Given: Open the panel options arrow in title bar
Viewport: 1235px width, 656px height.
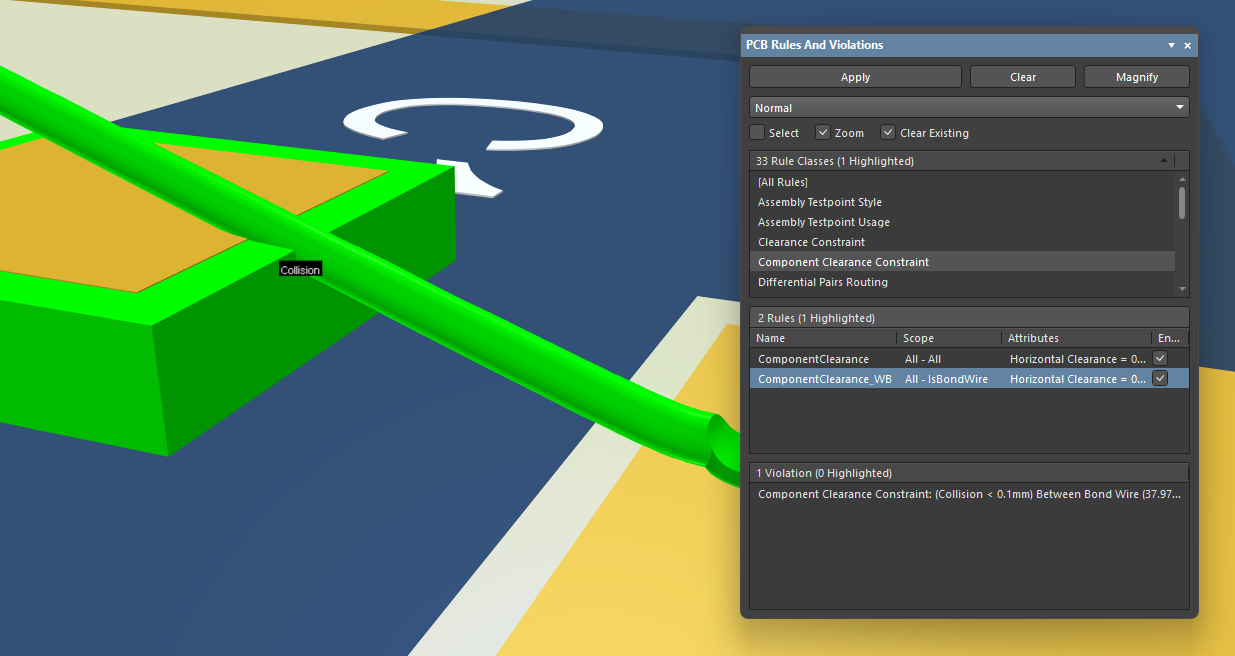Looking at the screenshot, I should tap(1170, 45).
